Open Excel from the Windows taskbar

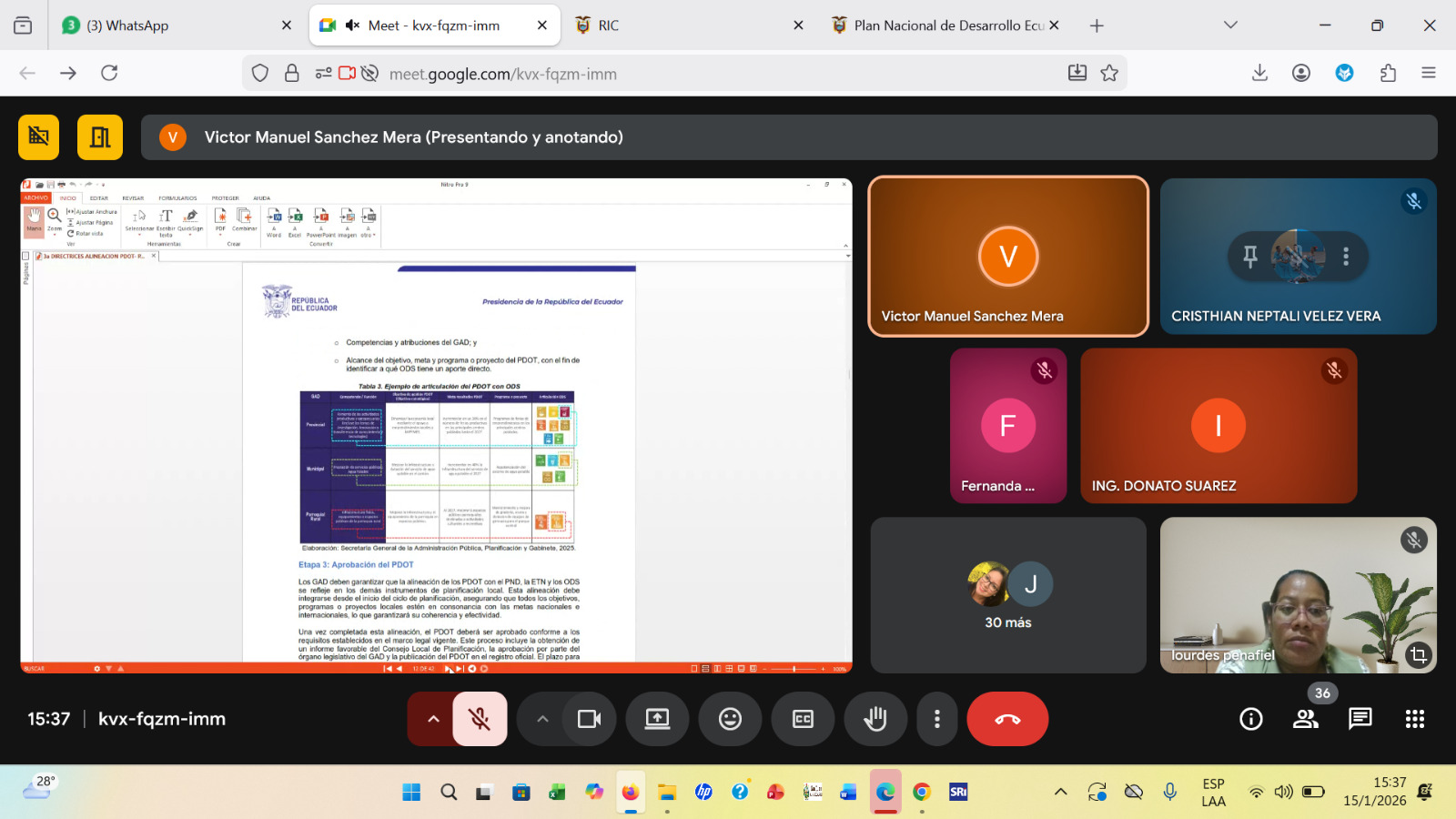pos(557,792)
